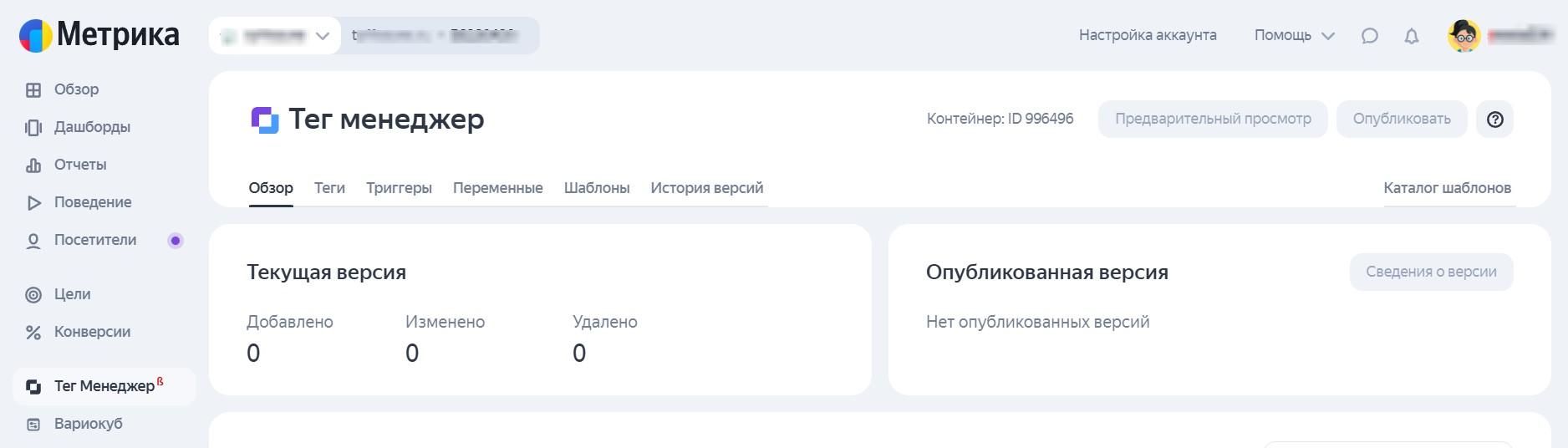Open the notifications bell icon
1568x448 pixels.
coord(1412,36)
